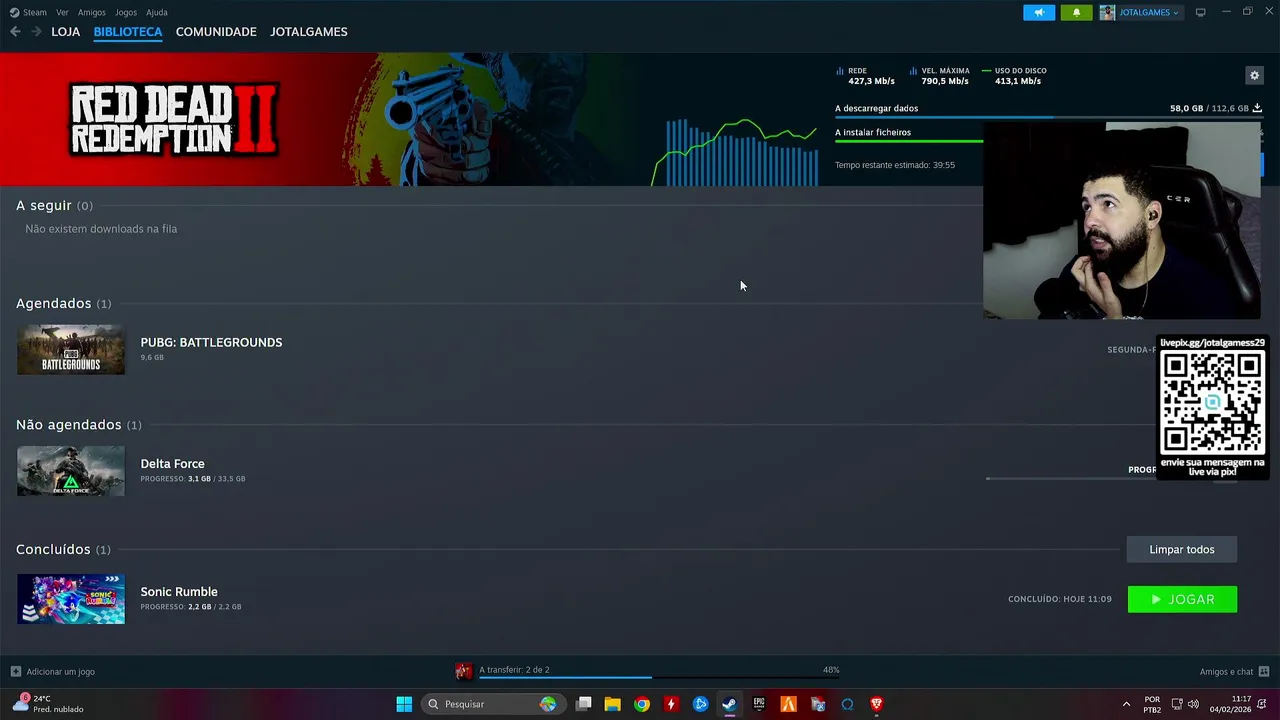Click the Não agendados section header
The image size is (1280, 720).
click(x=79, y=425)
